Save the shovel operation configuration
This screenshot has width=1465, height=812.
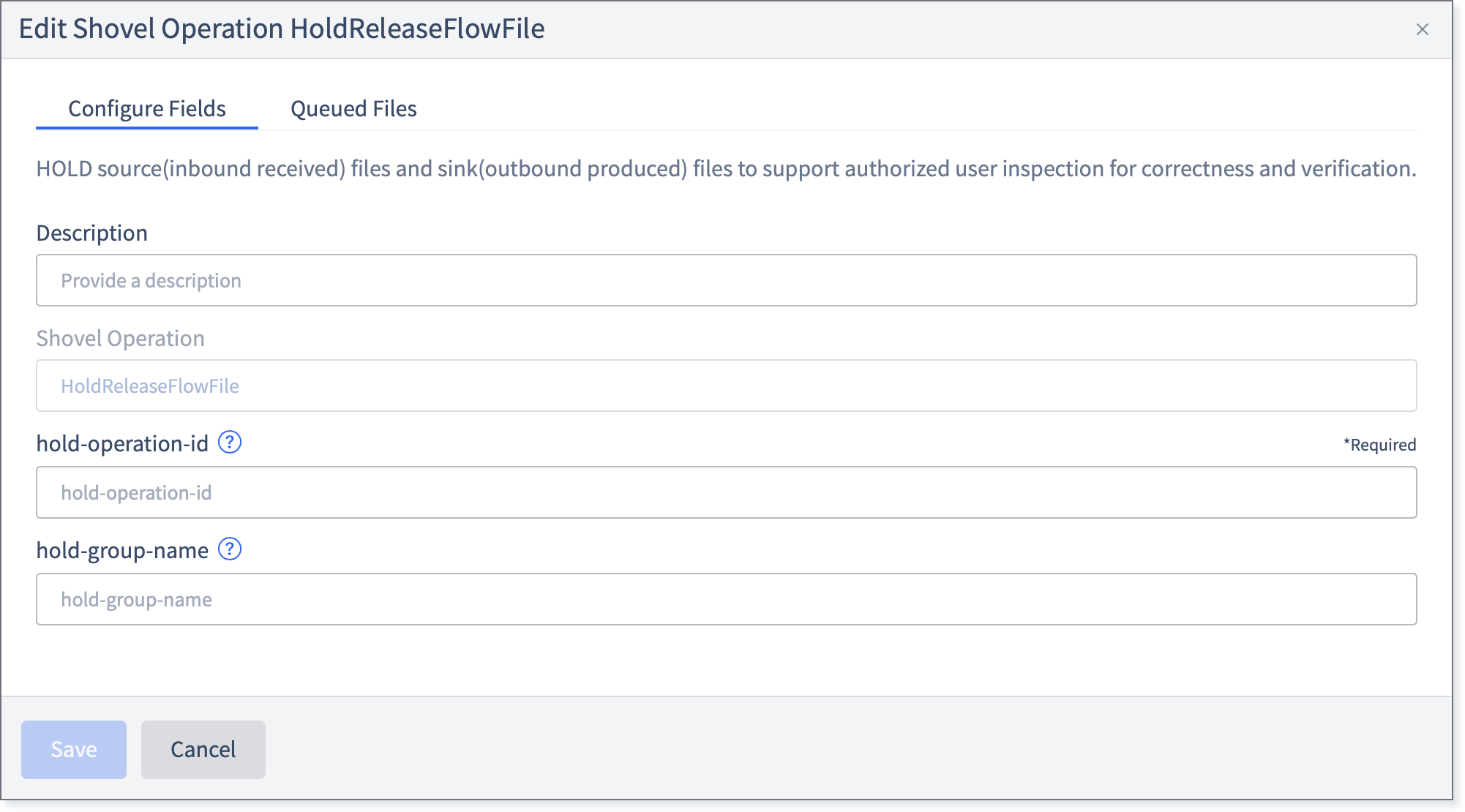click(x=73, y=749)
